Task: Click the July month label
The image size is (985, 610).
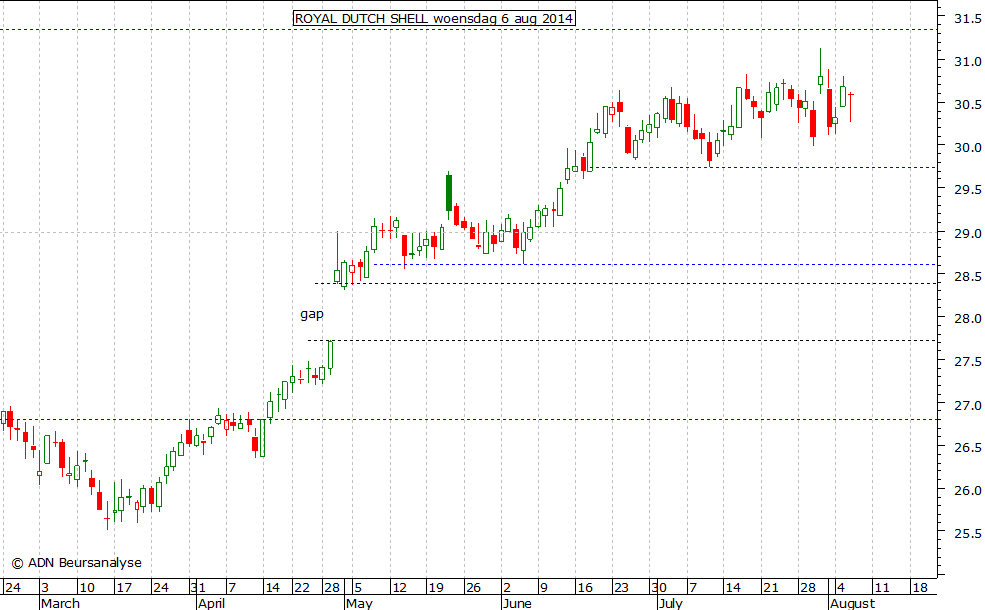Action: click(x=671, y=603)
